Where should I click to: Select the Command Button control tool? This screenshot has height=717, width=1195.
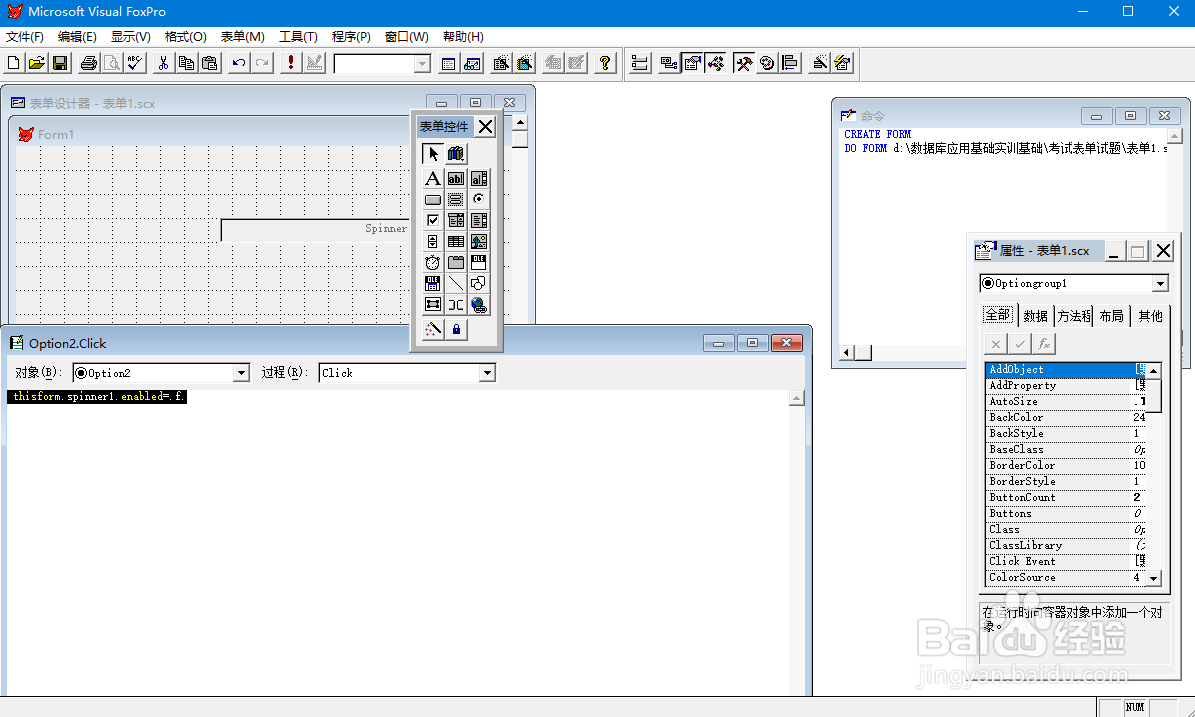click(x=433, y=200)
